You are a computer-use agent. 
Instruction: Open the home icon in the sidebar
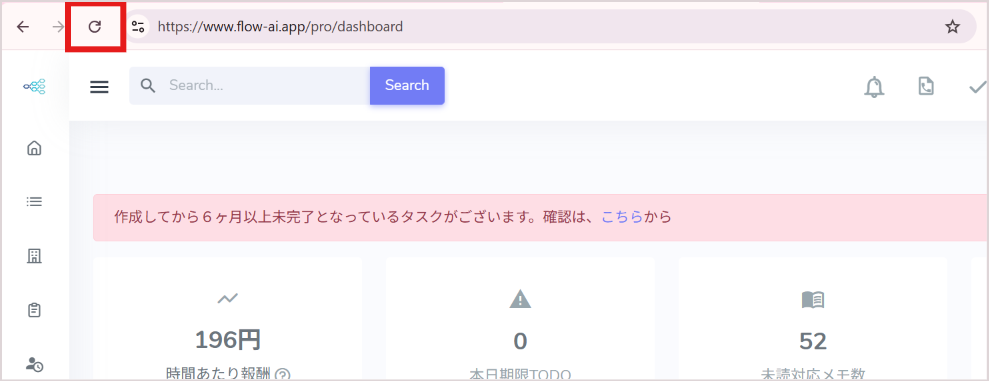pos(34,148)
